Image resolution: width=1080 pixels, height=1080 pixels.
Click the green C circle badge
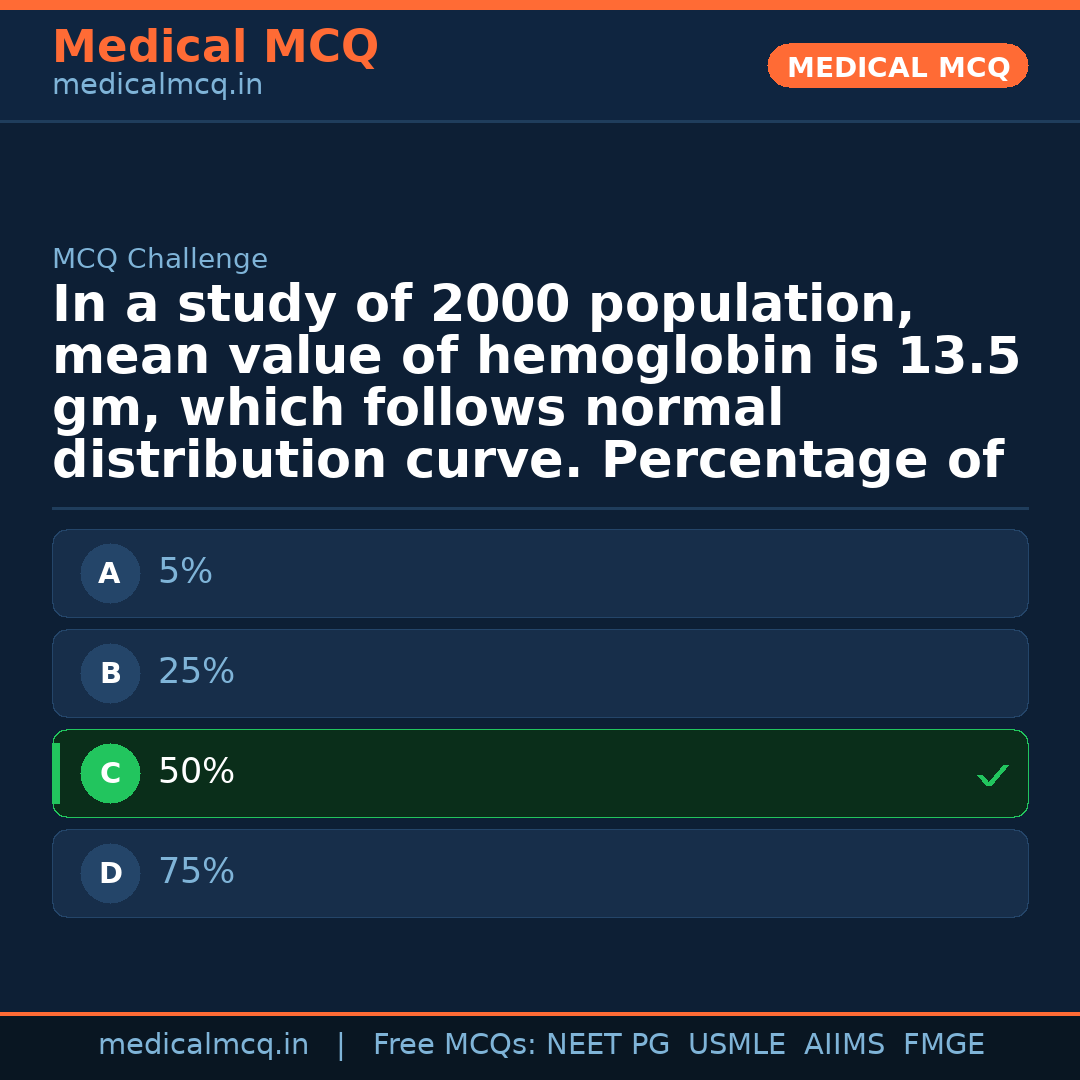110,773
